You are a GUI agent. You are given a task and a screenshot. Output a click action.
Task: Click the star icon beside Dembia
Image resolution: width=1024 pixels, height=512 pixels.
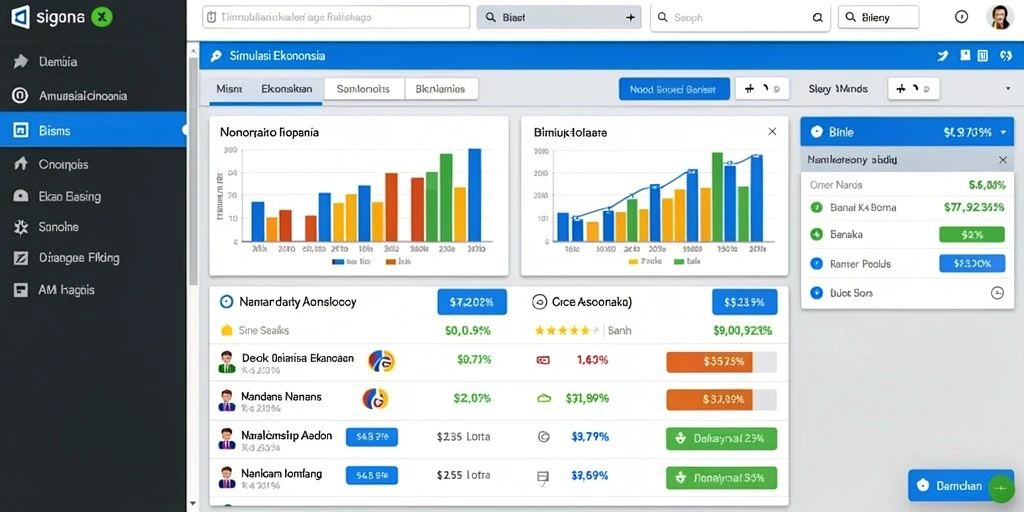pyautogui.click(x=21, y=61)
